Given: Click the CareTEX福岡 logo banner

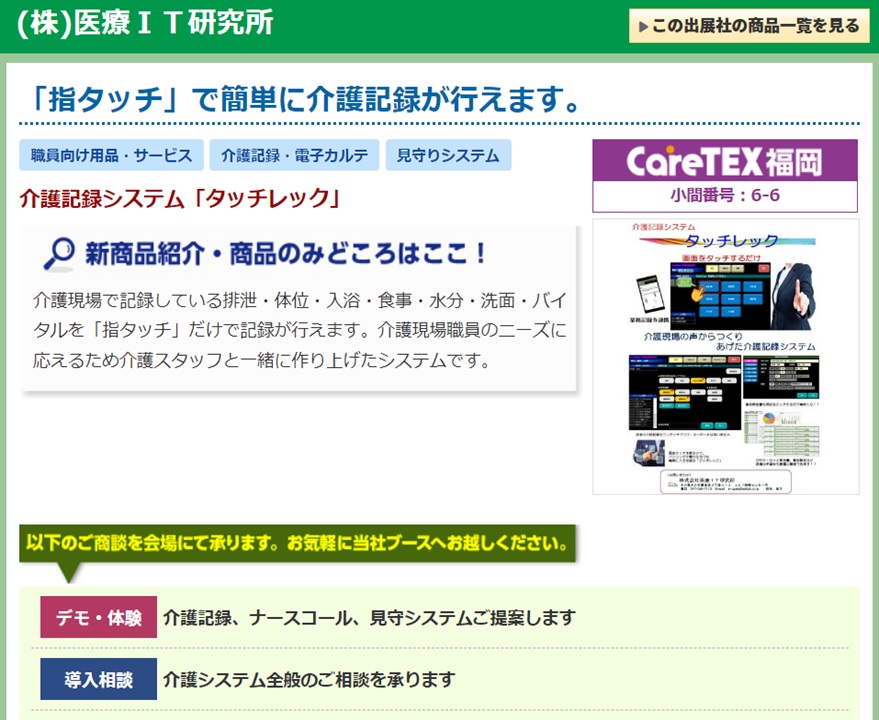Looking at the screenshot, I should (724, 160).
